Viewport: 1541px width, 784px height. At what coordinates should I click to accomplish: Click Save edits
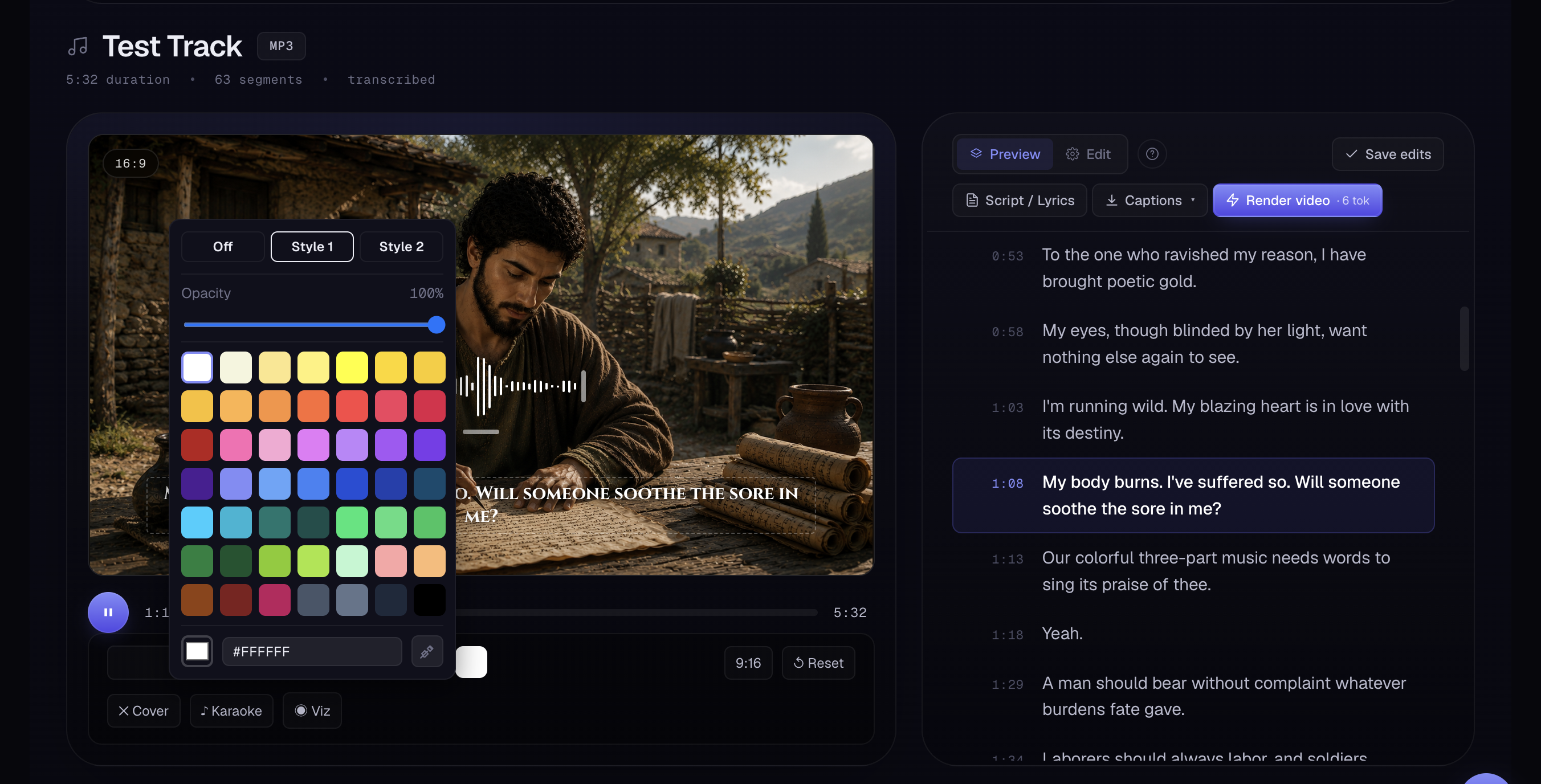[1387, 154]
